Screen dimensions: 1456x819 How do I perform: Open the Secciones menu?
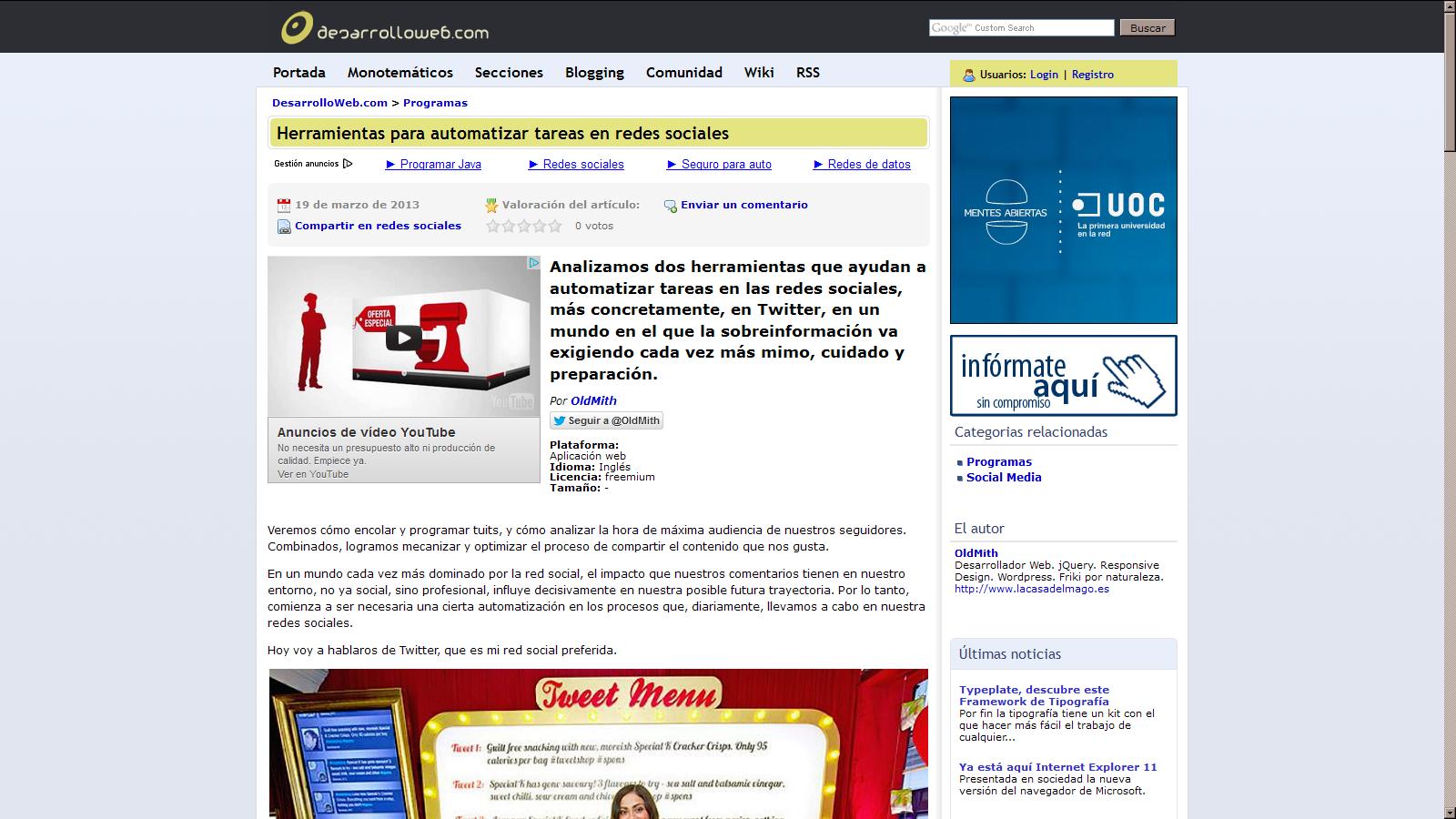click(509, 73)
